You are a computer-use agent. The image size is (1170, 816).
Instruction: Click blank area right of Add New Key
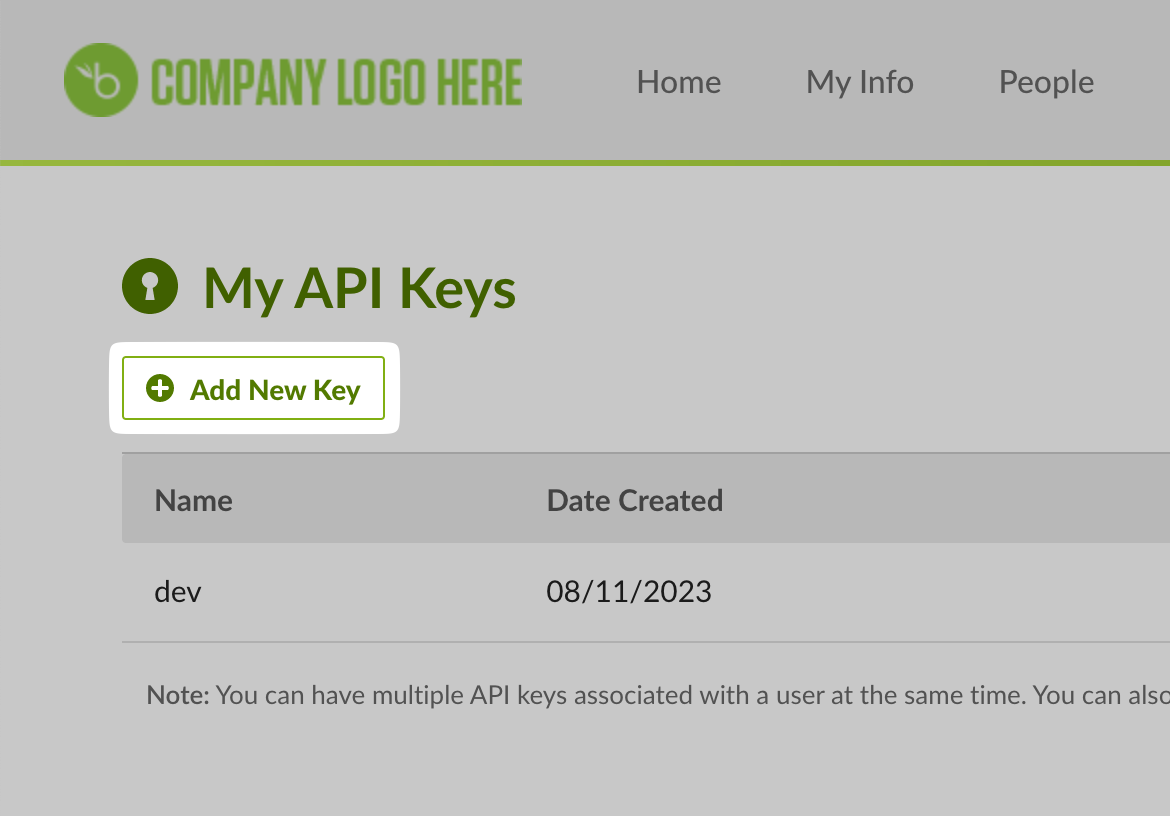783,388
